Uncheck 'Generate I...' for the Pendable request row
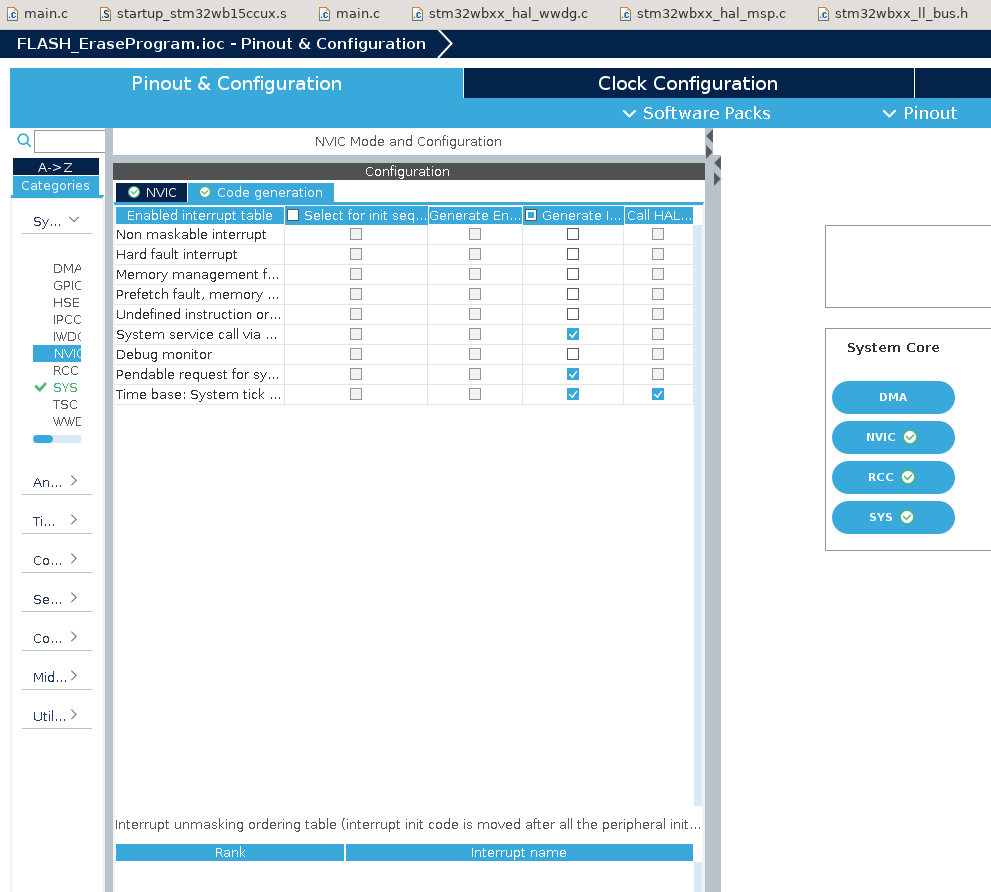991x892 pixels. [573, 374]
